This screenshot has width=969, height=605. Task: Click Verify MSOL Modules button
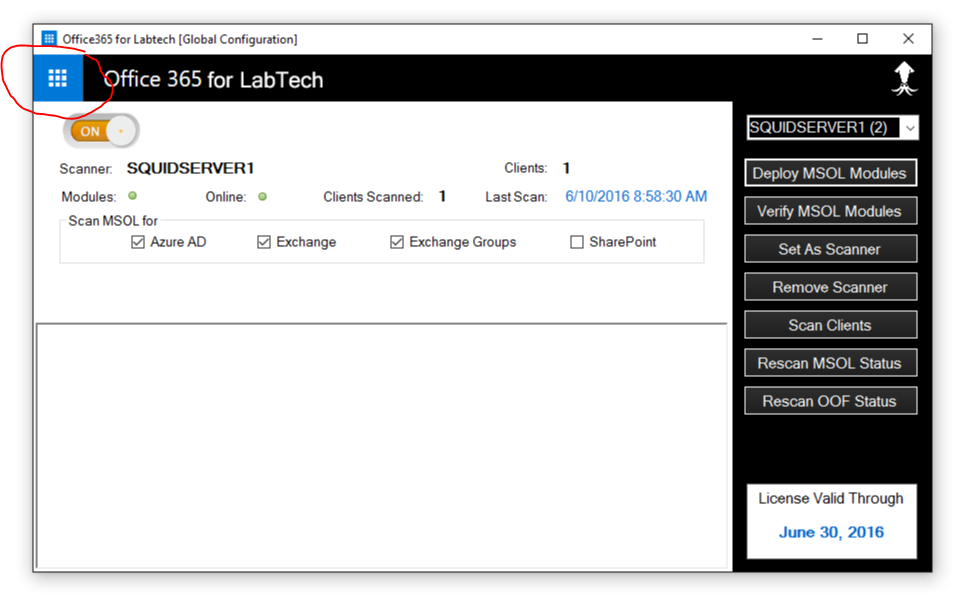[830, 211]
